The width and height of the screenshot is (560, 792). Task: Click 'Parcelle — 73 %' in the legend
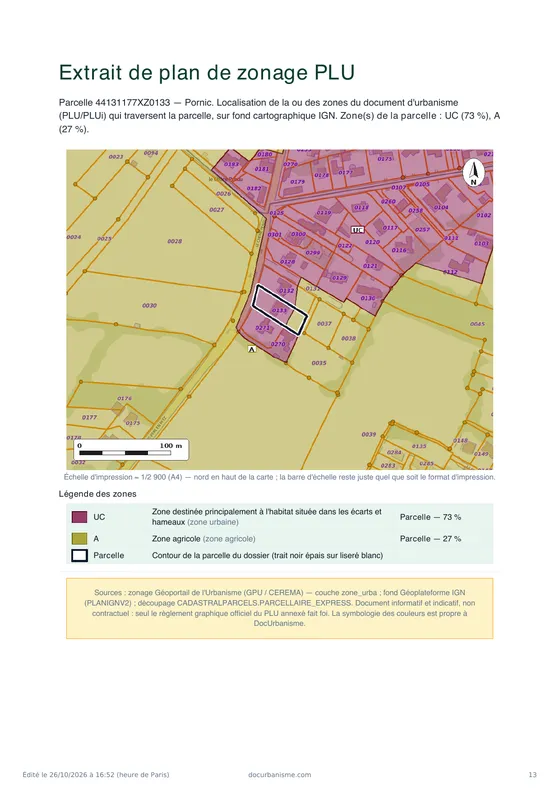[x=430, y=517]
